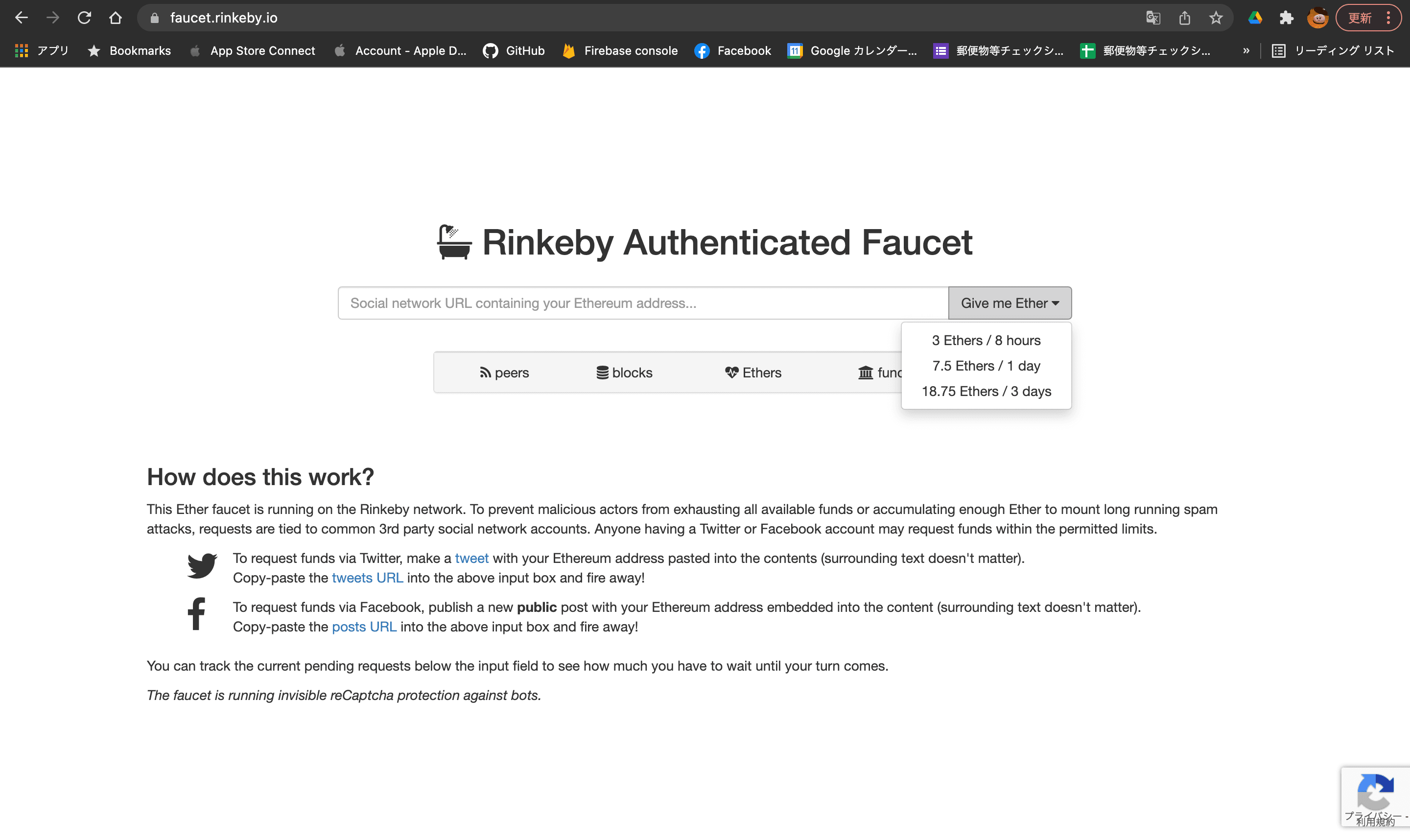The height and width of the screenshot is (840, 1410).
Task: Open the tweets URL link
Action: click(367, 578)
